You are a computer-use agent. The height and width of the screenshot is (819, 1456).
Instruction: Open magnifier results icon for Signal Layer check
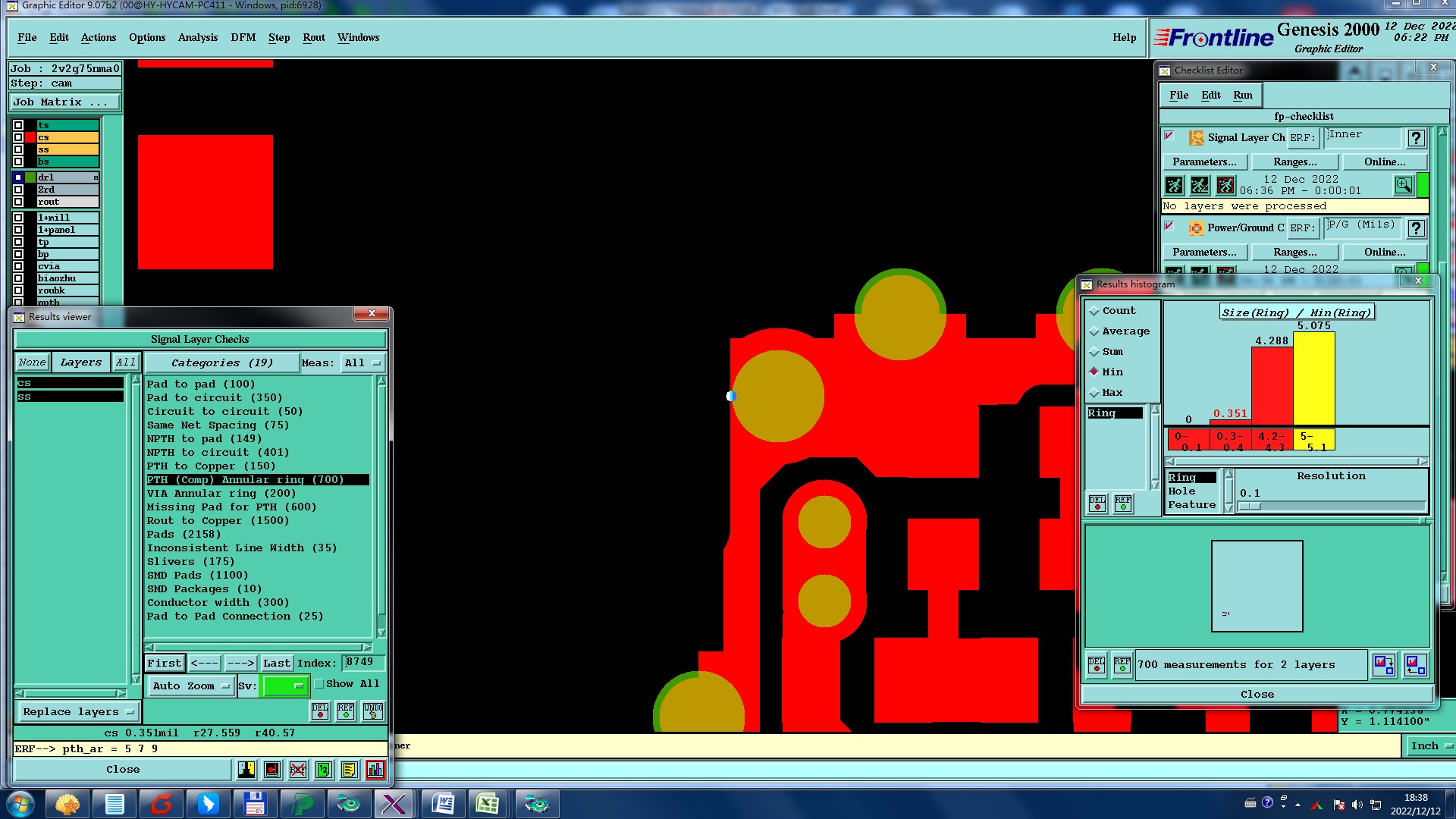pos(1403,185)
